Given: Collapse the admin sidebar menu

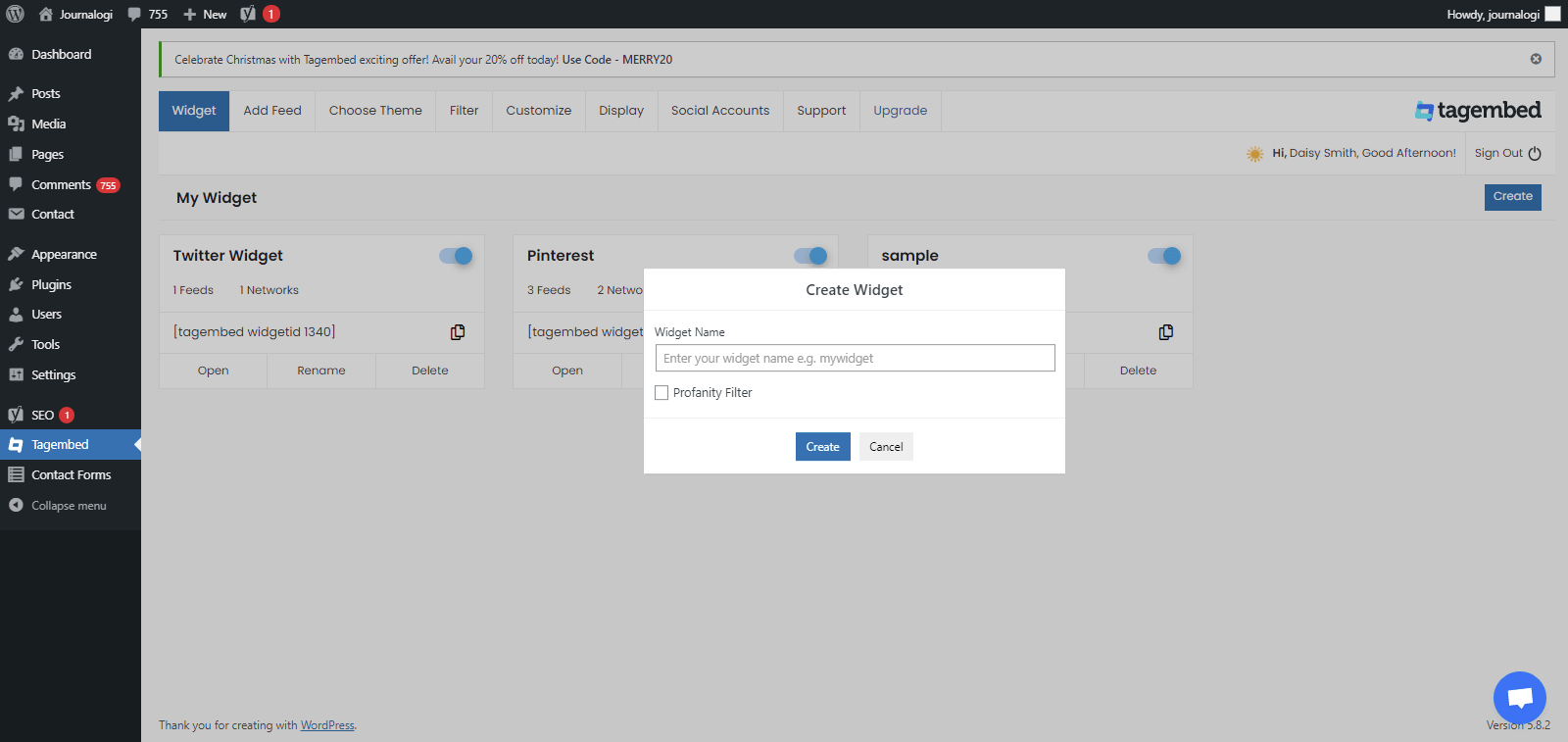Looking at the screenshot, I should click(x=71, y=506).
